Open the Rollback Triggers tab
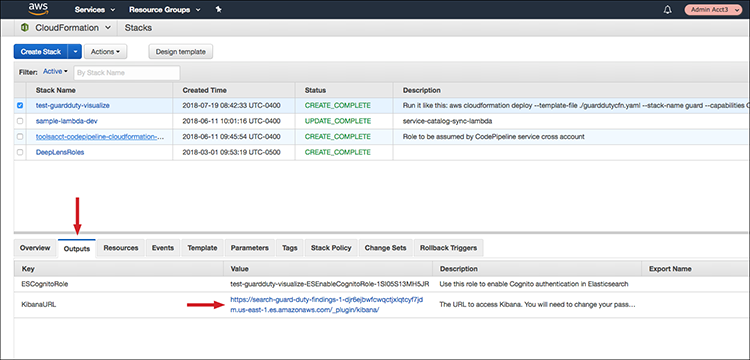 (x=448, y=248)
